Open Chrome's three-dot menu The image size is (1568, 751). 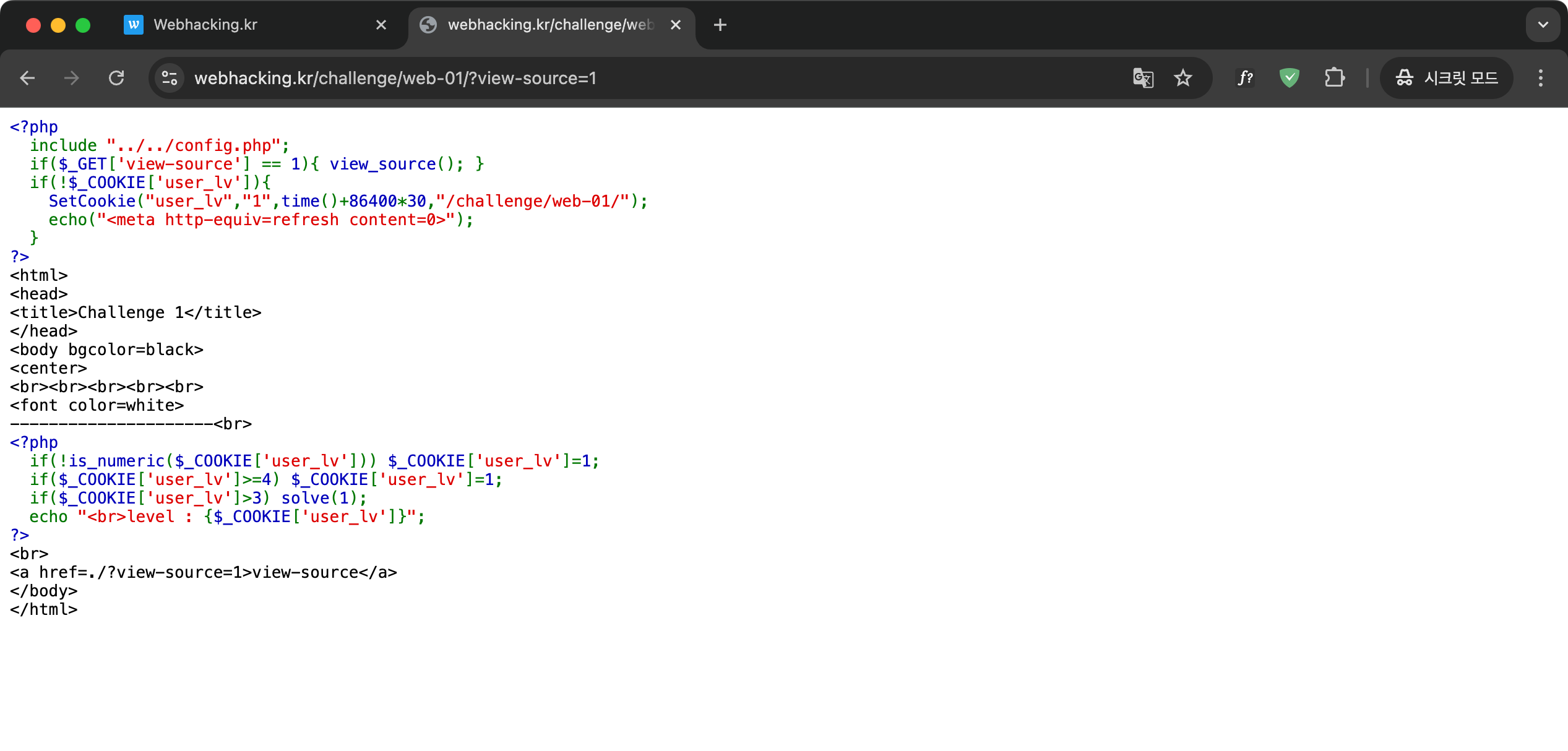(x=1541, y=78)
